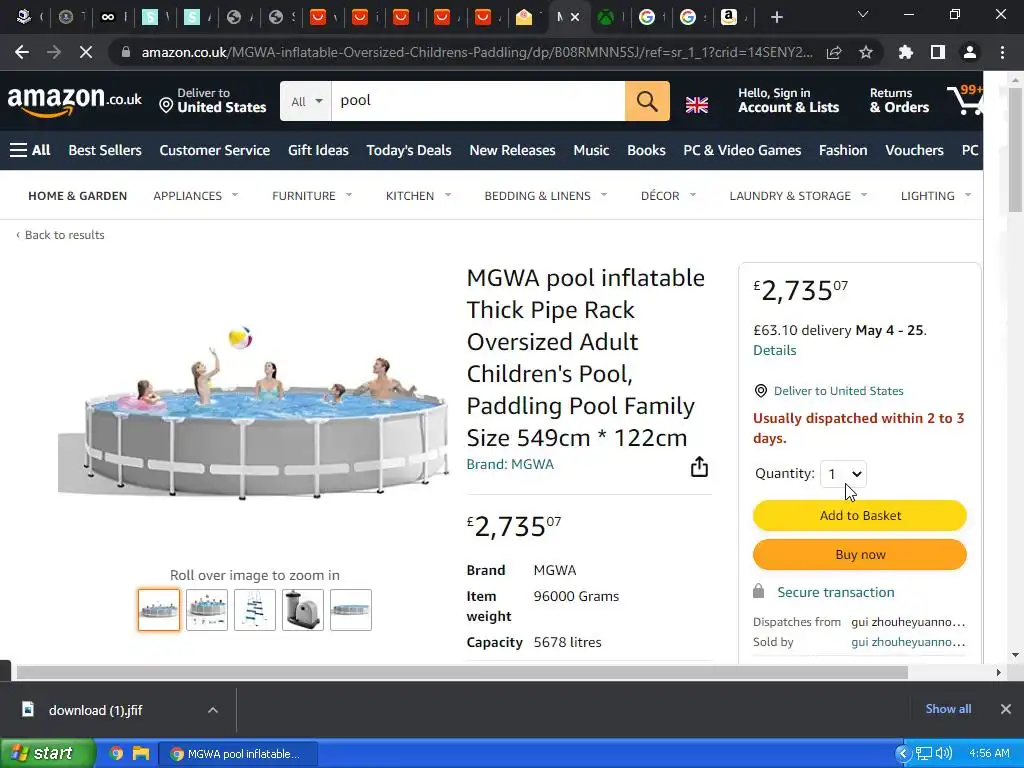The width and height of the screenshot is (1024, 768).
Task: Open Hello, Sign in Account & Lists
Action: (788, 101)
